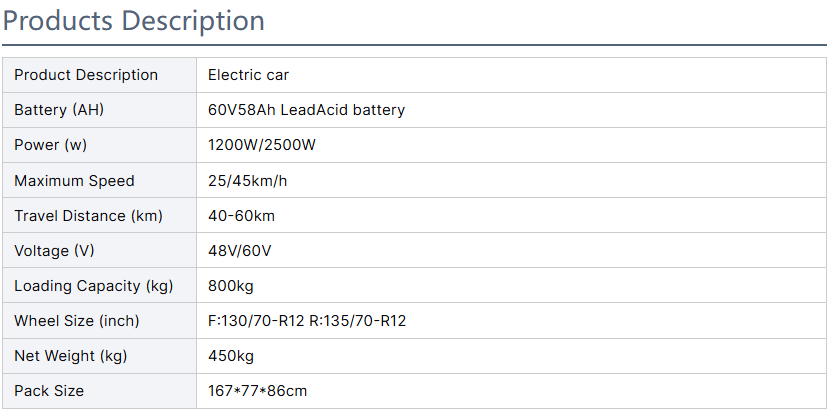Click the 800kg loading value
829x417 pixels.
231,286
